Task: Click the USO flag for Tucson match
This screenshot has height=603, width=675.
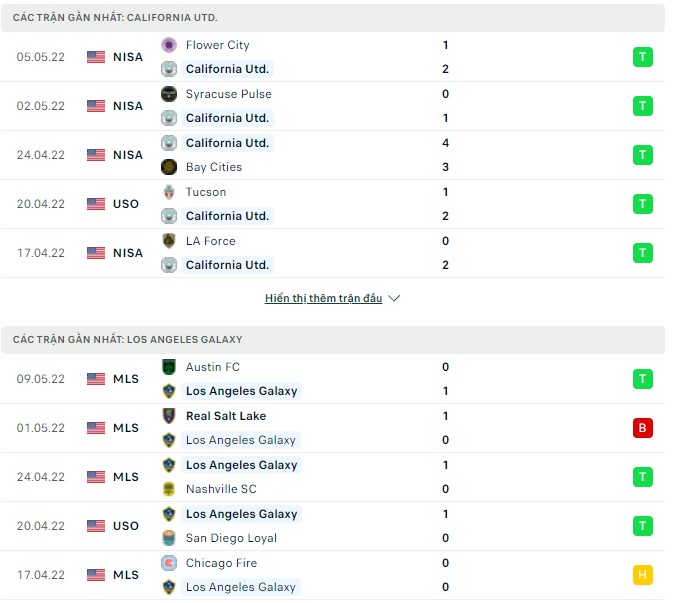Action: pyautogui.click(x=96, y=204)
